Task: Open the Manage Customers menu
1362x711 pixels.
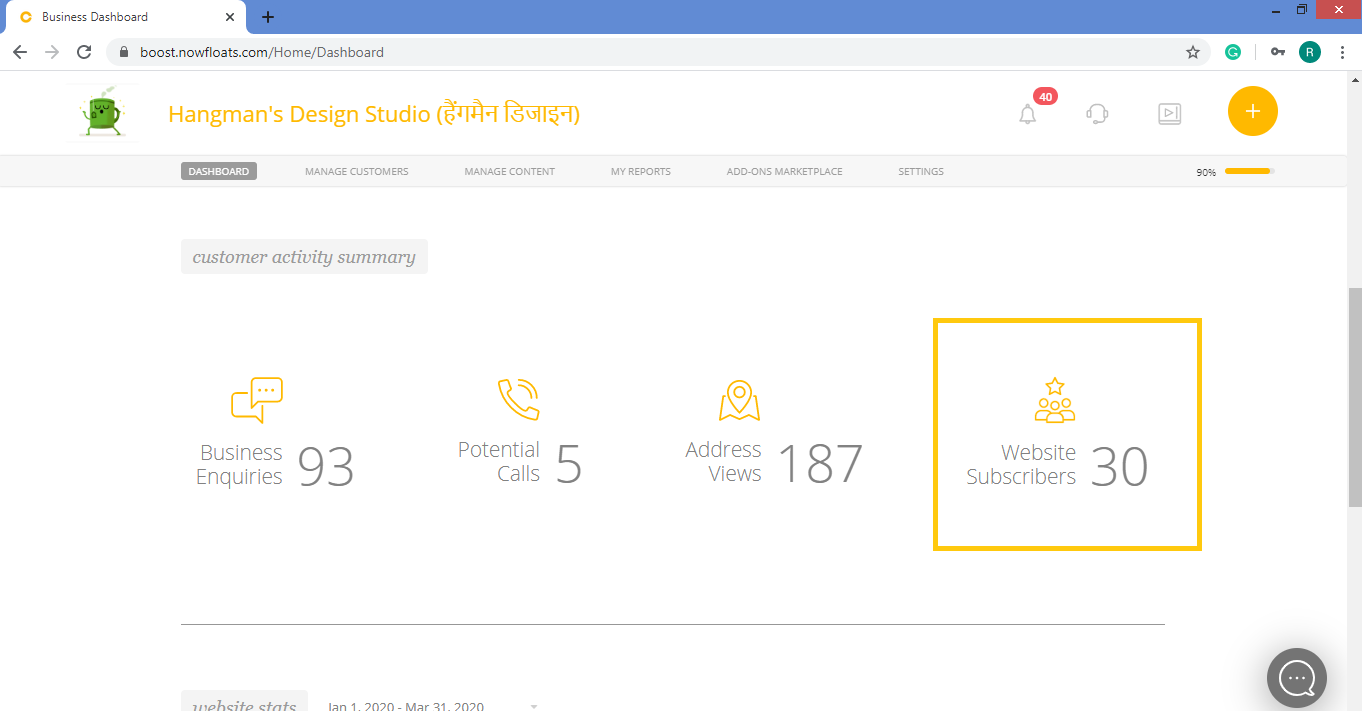Action: [357, 171]
